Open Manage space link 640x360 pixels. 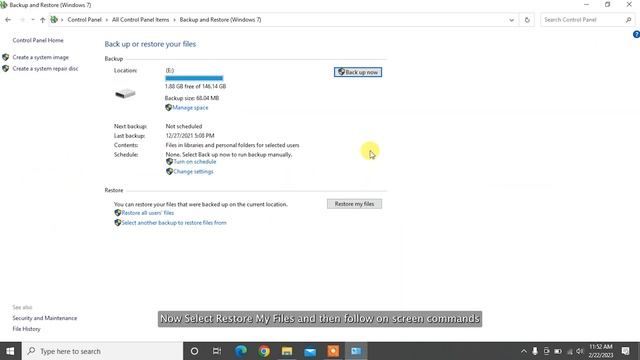[190, 108]
